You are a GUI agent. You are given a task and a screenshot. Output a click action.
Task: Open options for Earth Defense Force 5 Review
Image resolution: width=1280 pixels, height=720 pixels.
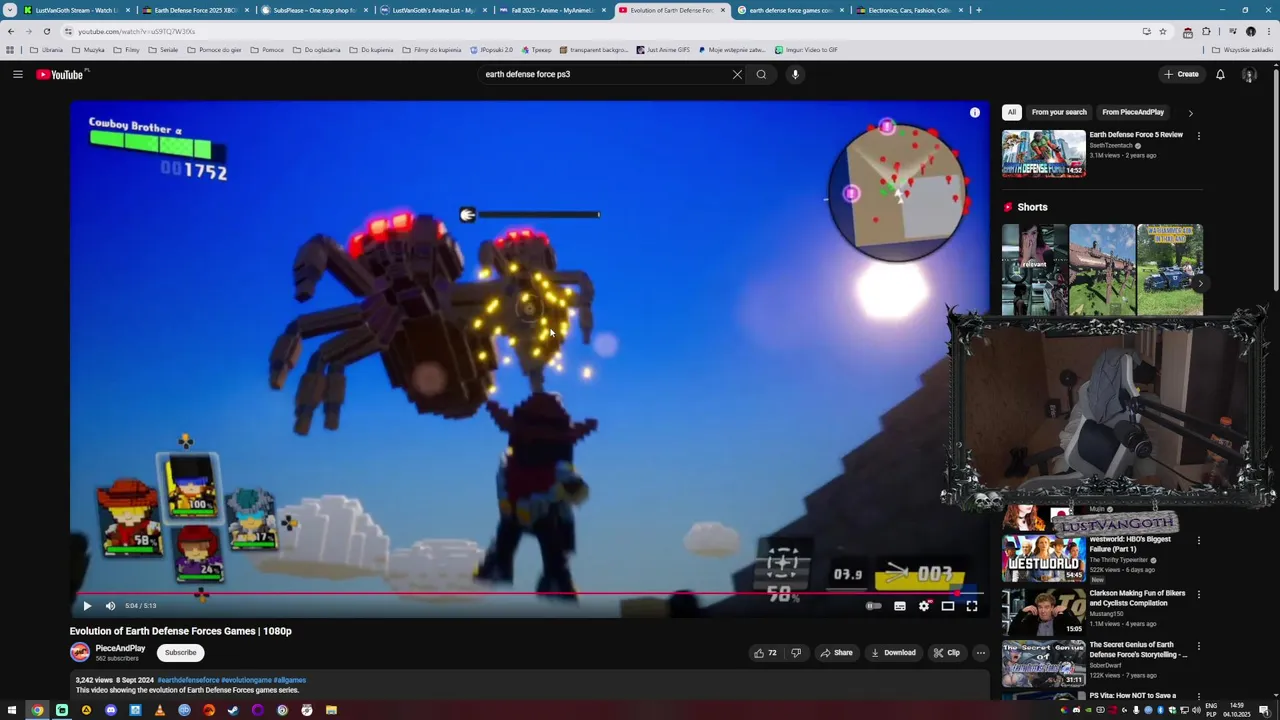click(1198, 136)
